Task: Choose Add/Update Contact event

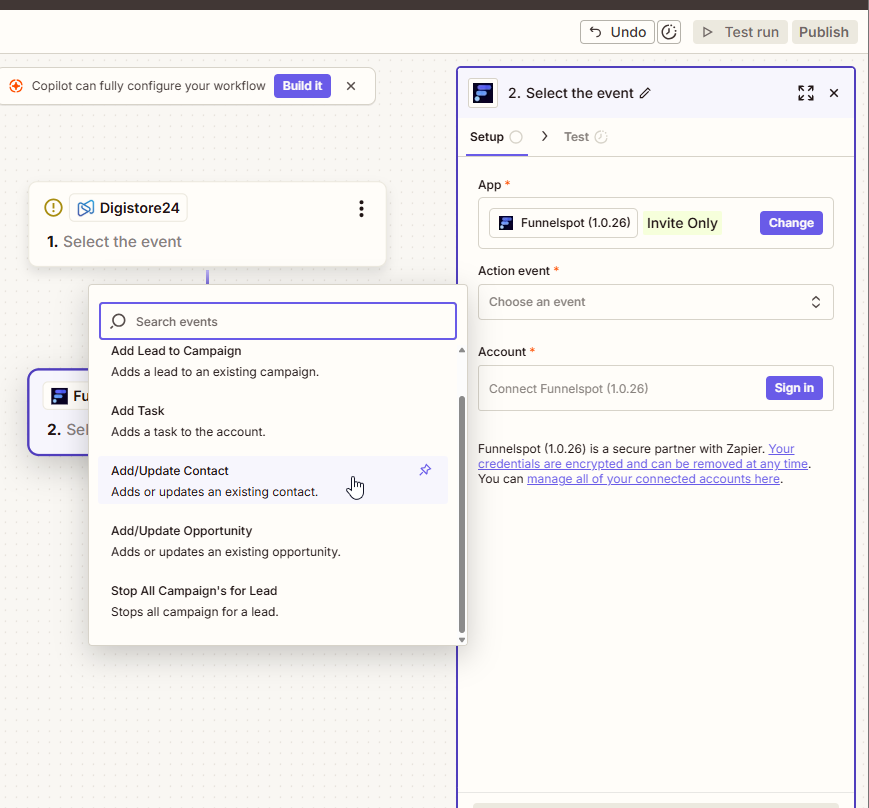Action: 273,480
